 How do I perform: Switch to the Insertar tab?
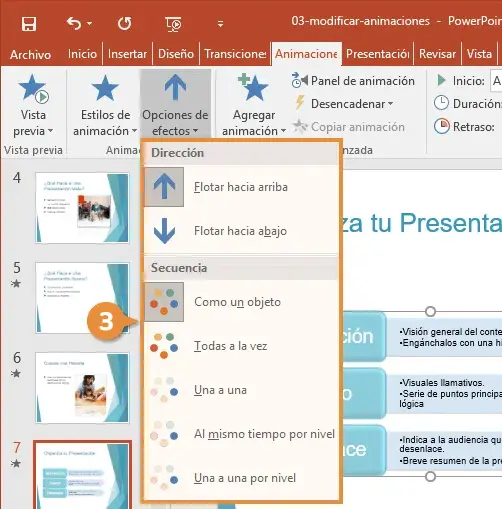(127, 54)
